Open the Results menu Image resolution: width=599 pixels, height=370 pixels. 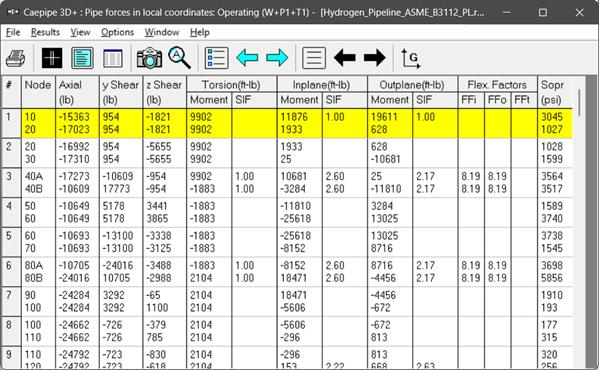coord(45,32)
